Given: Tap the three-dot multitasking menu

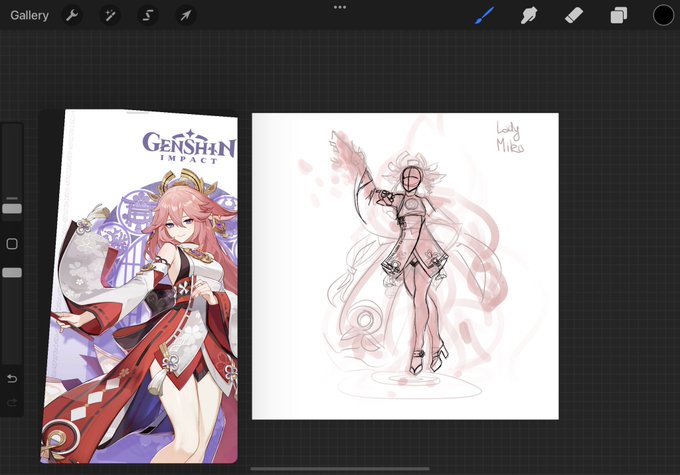Looking at the screenshot, I should pos(340,7).
